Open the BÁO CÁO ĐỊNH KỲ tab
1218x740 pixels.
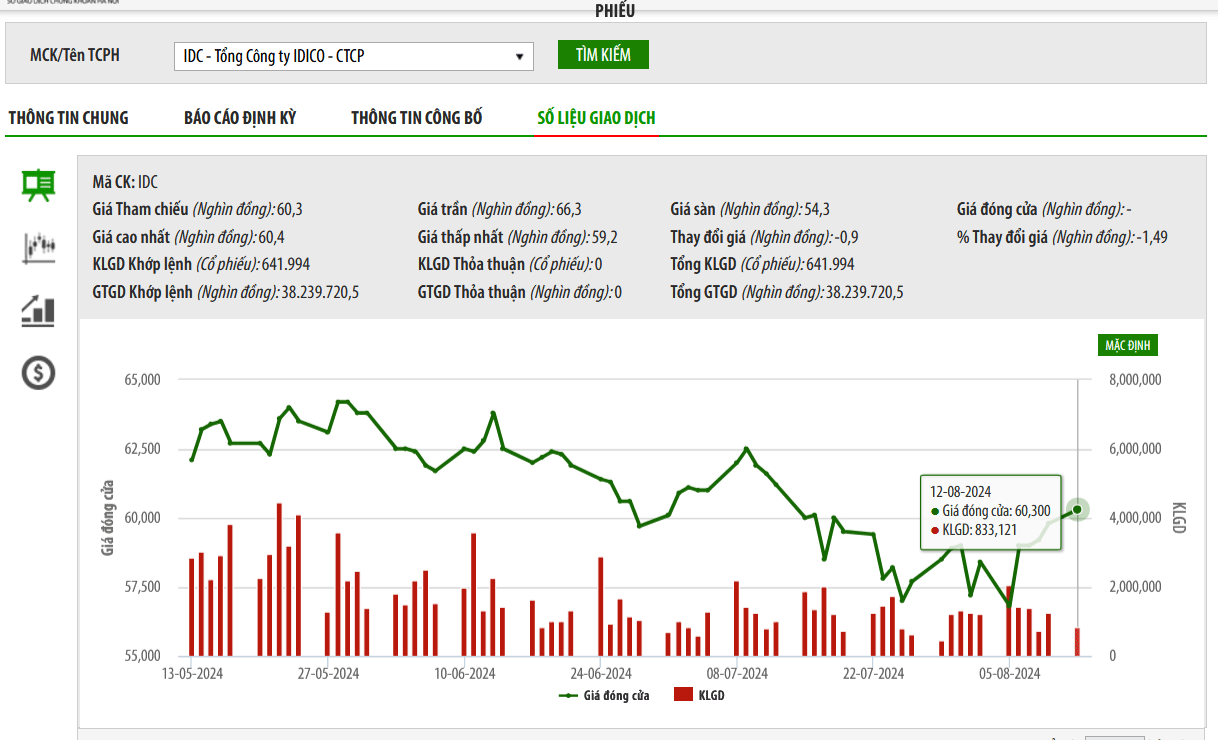240,118
